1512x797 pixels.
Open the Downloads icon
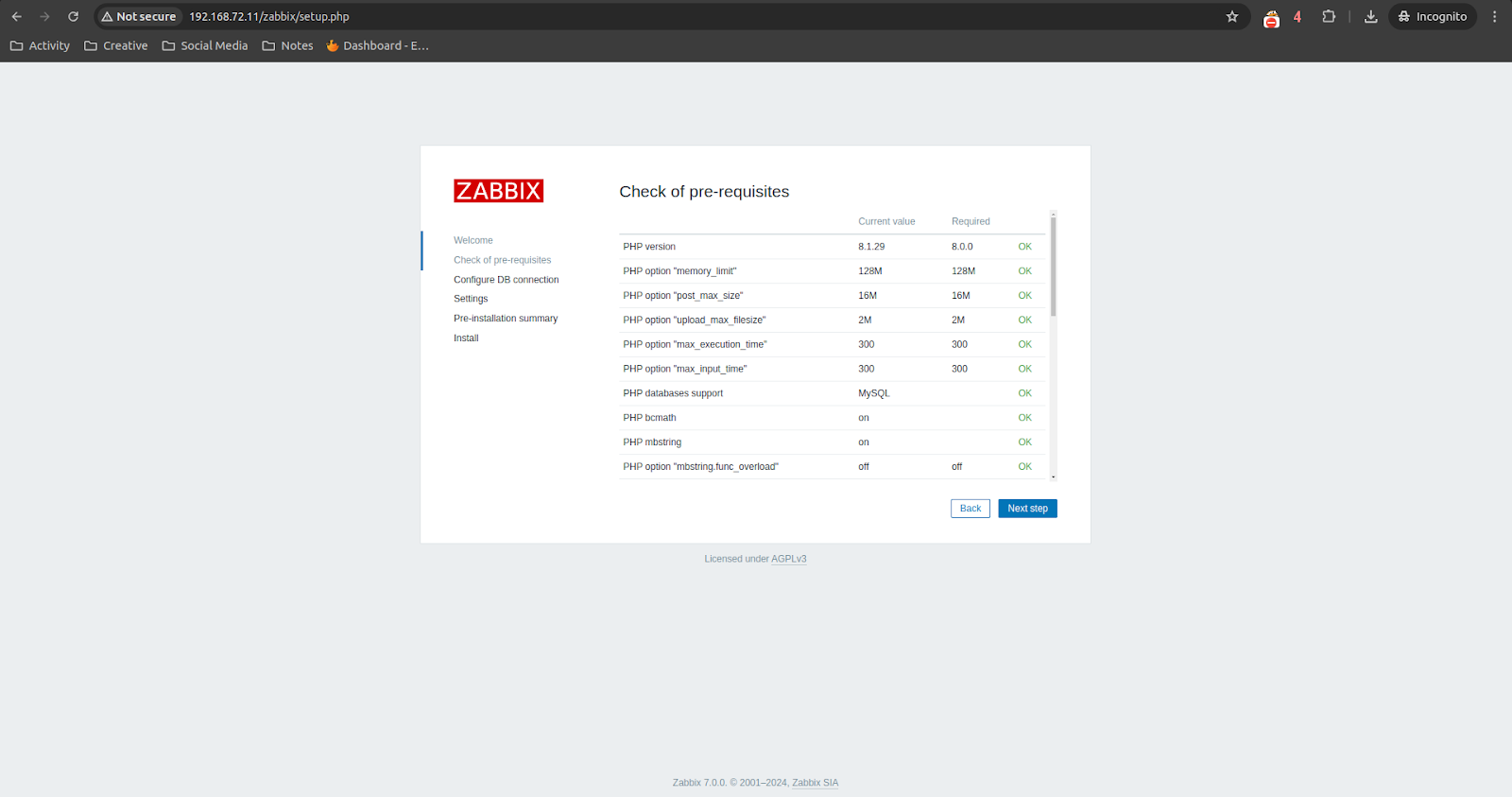(1371, 17)
